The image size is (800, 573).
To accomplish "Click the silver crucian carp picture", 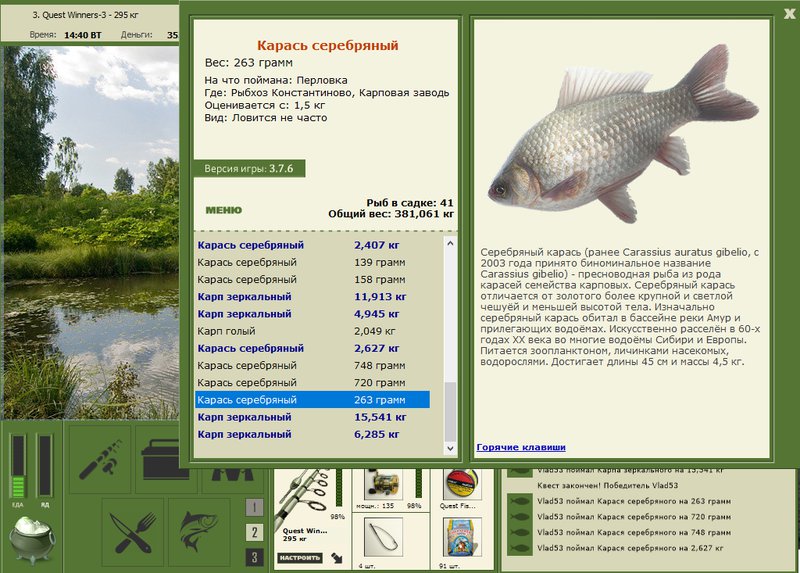I will tap(622, 134).
